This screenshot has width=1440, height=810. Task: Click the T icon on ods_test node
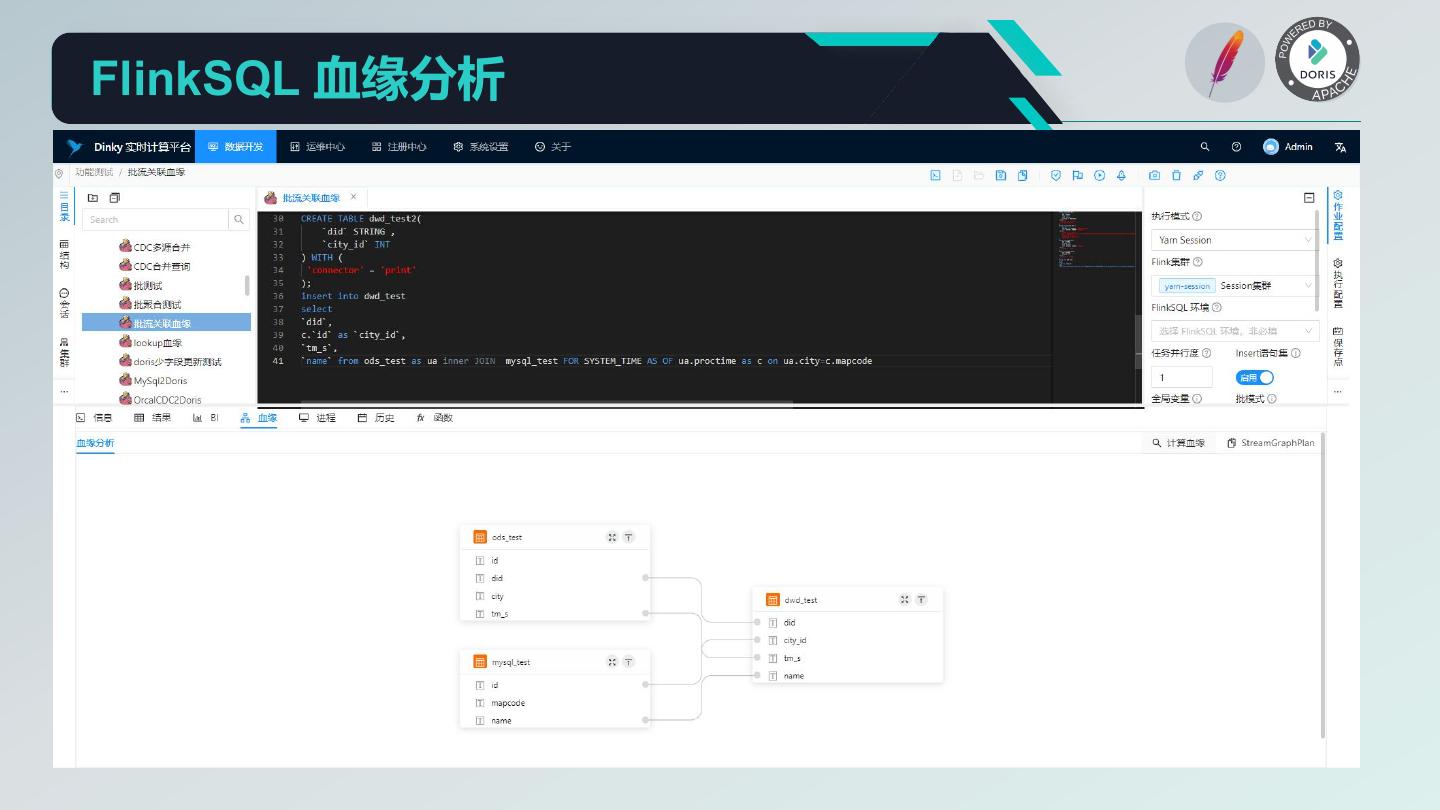click(x=629, y=537)
